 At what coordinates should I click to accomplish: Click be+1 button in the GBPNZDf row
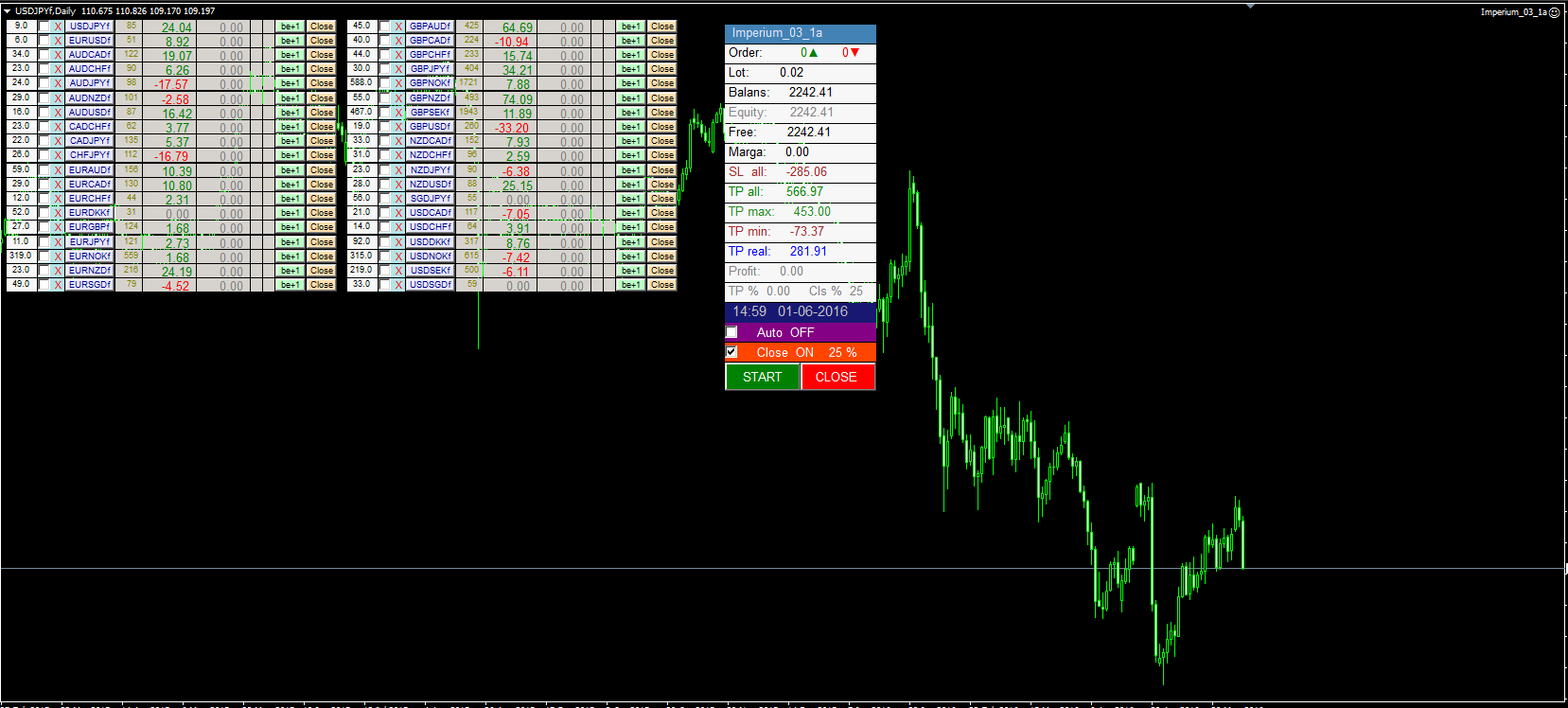point(630,98)
